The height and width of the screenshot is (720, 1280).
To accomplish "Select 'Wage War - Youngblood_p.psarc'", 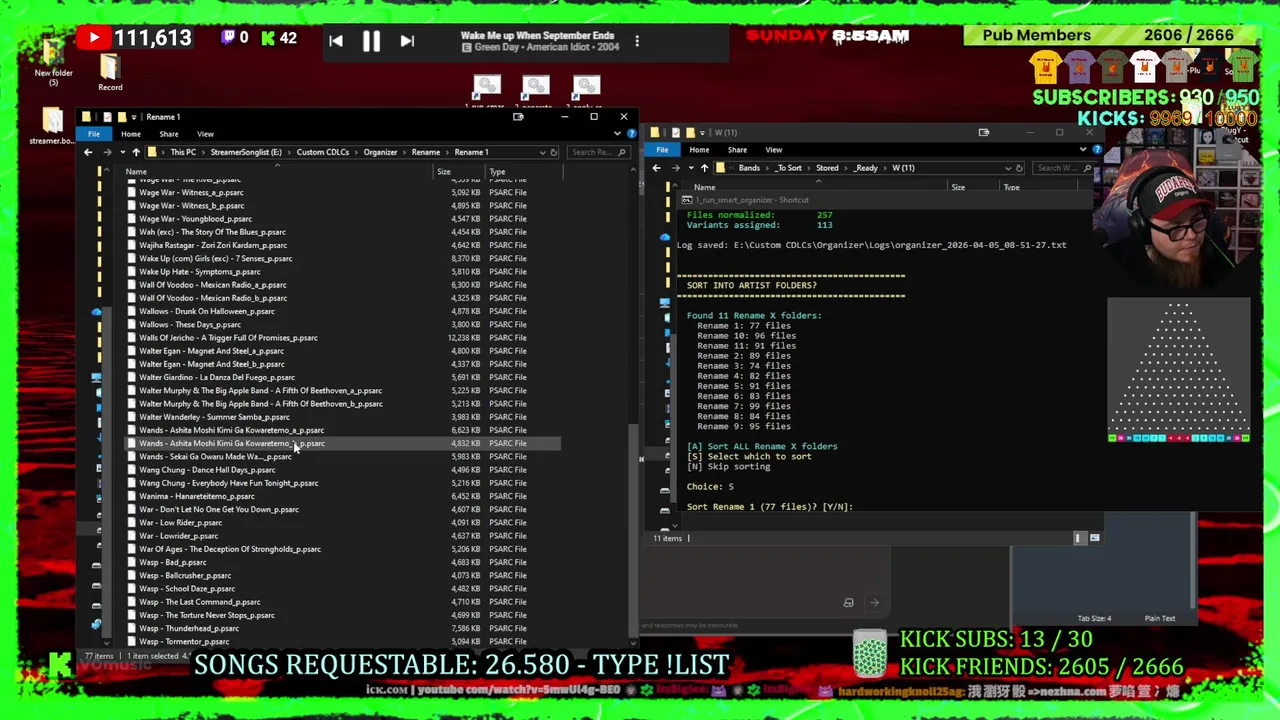I will click(343, 218).
